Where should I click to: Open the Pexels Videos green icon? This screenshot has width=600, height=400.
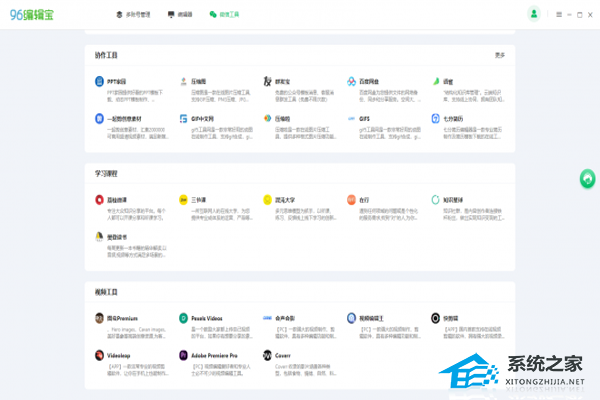pyautogui.click(x=183, y=318)
